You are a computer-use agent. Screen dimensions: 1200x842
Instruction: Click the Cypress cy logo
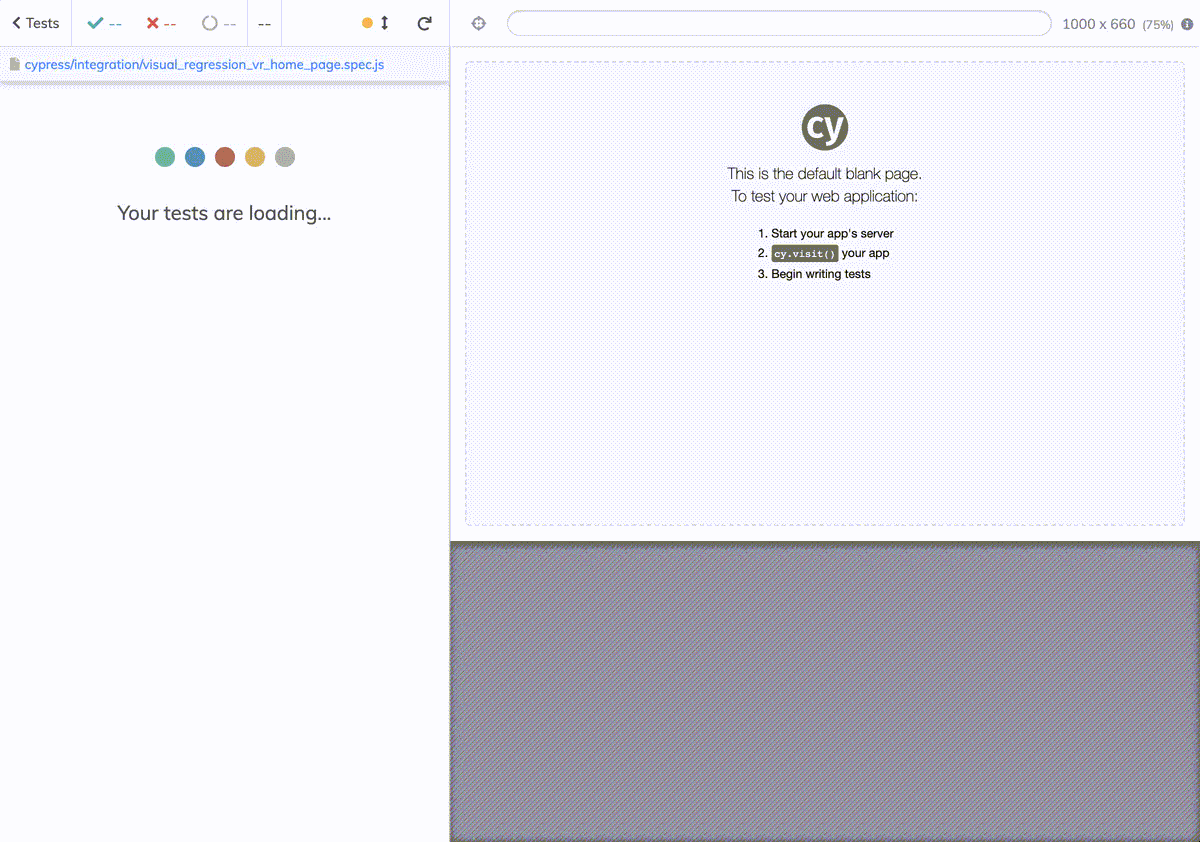[x=825, y=127]
